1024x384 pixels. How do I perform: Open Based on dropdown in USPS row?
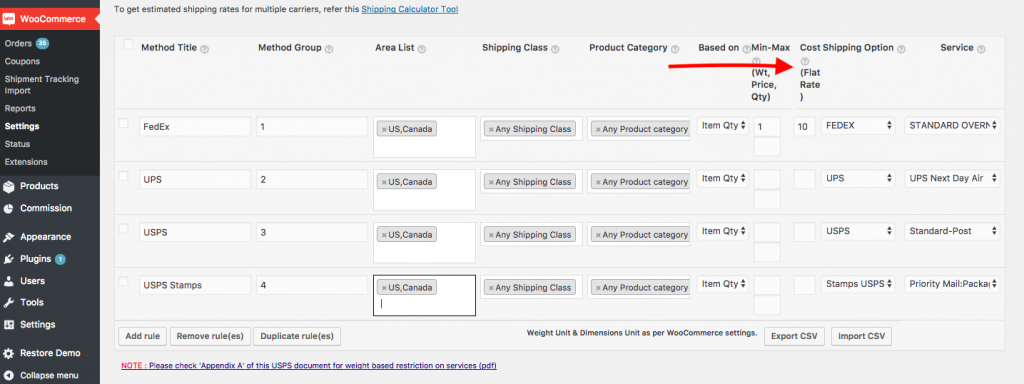(x=723, y=231)
